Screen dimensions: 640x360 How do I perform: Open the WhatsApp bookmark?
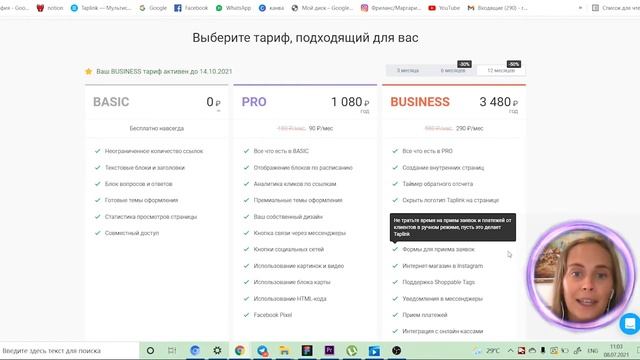(x=233, y=8)
